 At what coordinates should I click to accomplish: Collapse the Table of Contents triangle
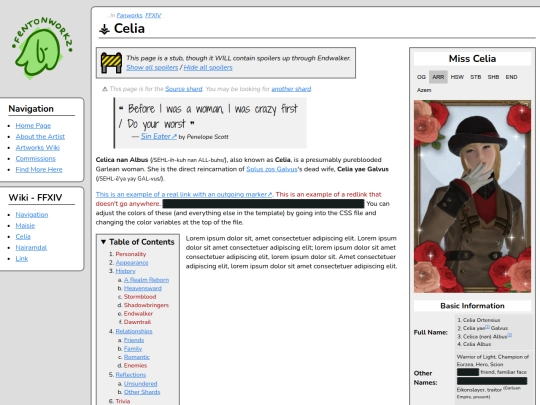tap(103, 242)
